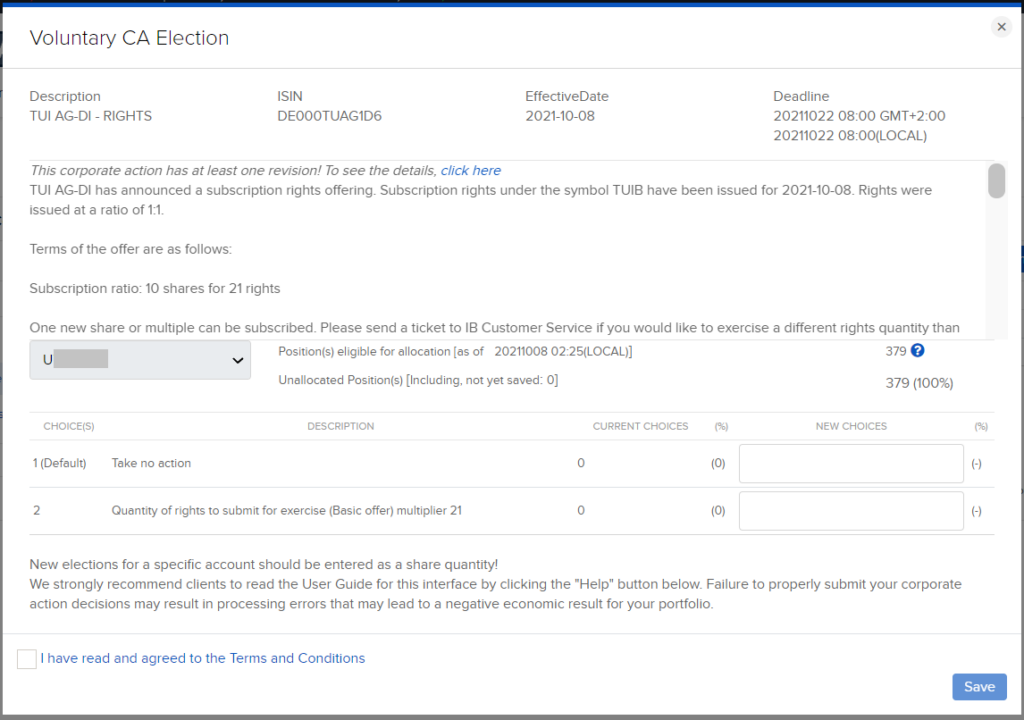Click the unallocated value 379 (100%)

(x=919, y=383)
